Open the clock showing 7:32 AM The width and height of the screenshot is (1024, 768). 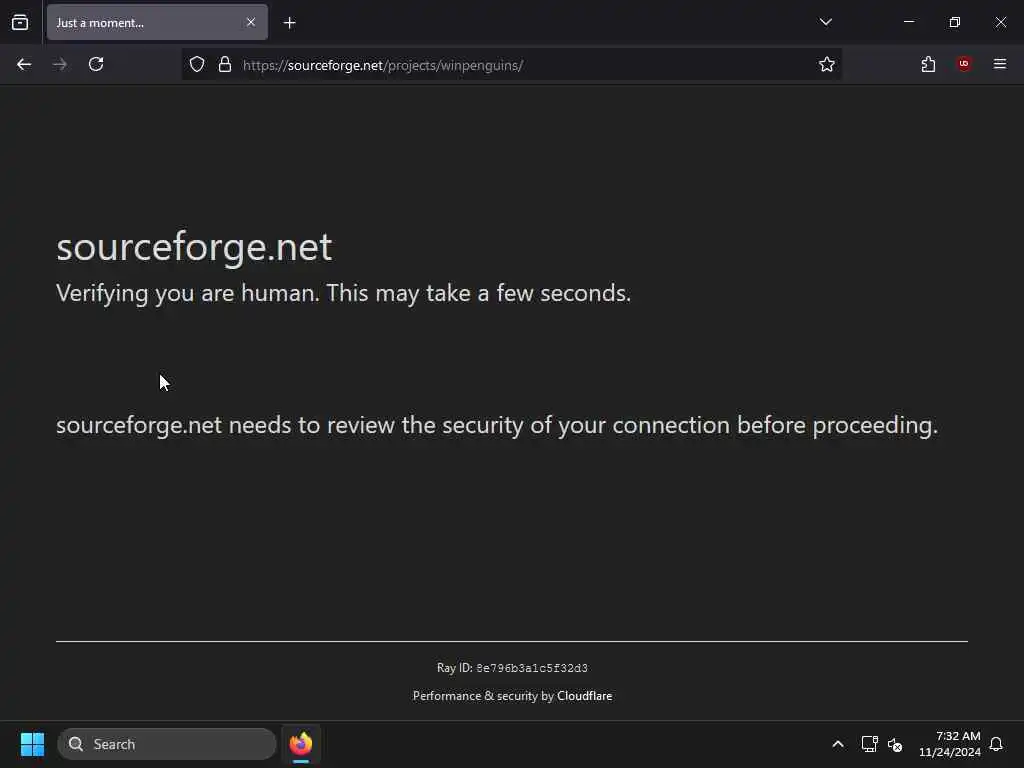(950, 744)
